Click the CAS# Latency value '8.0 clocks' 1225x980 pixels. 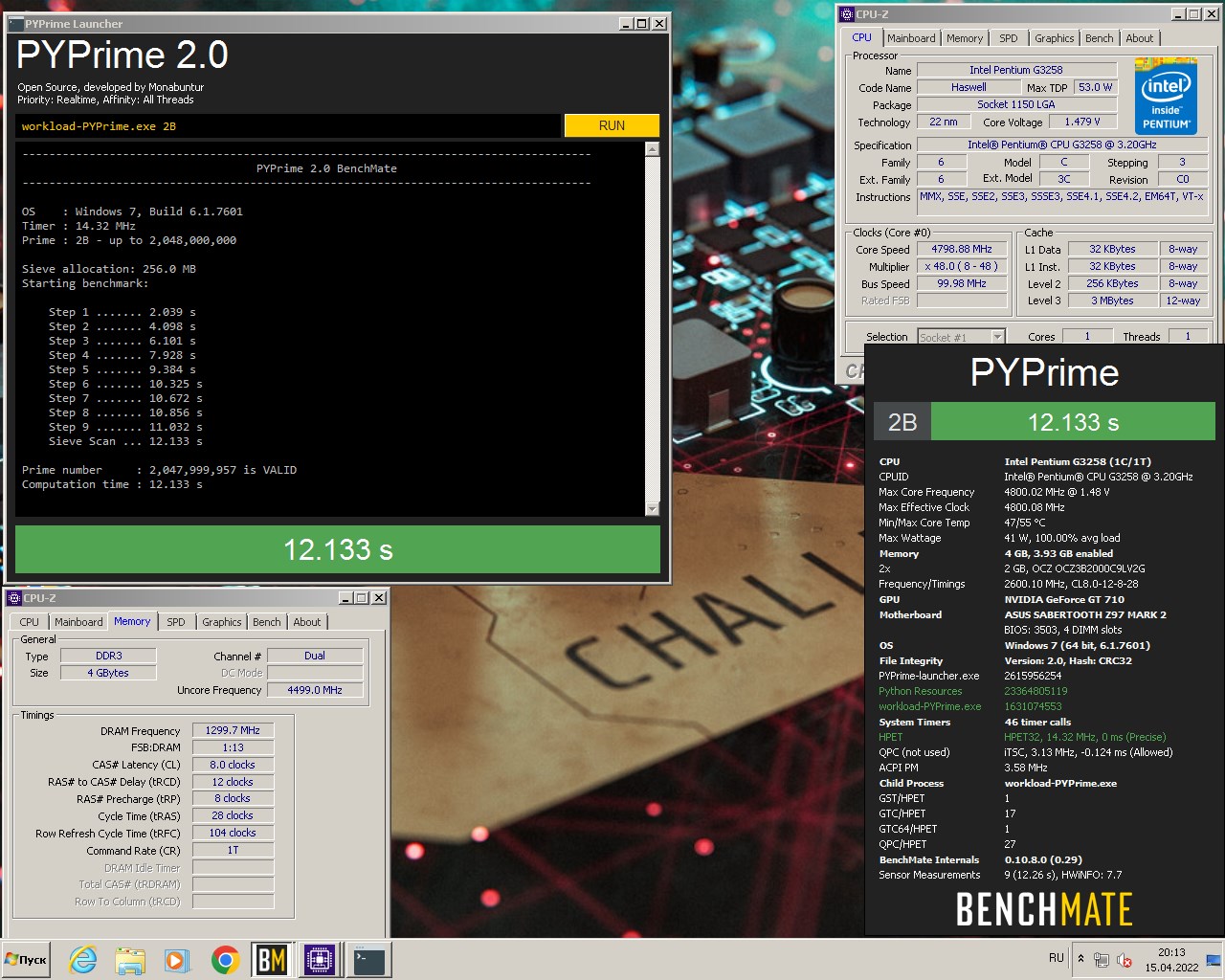coord(233,765)
